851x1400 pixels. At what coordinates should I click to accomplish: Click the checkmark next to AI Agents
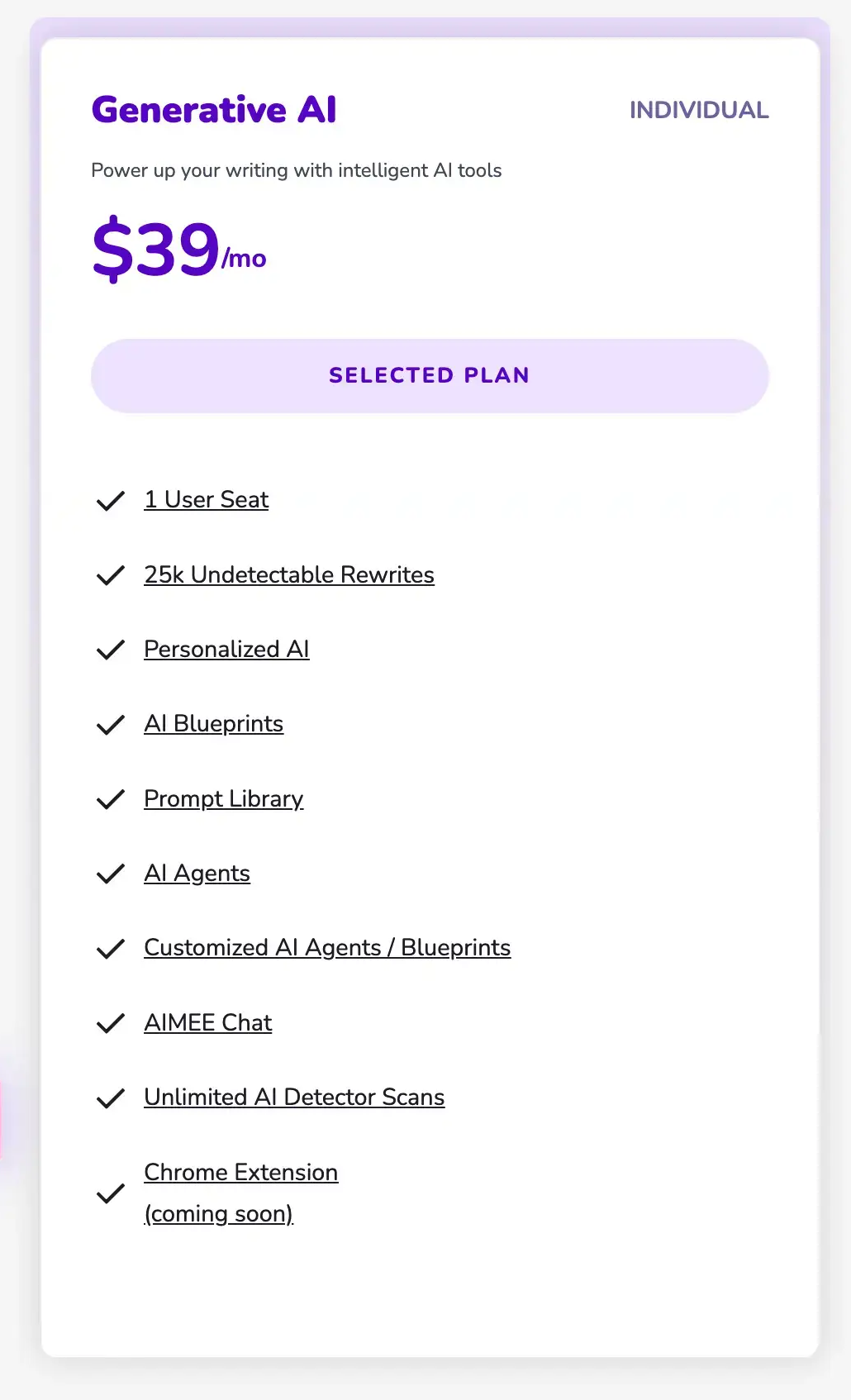(x=111, y=874)
